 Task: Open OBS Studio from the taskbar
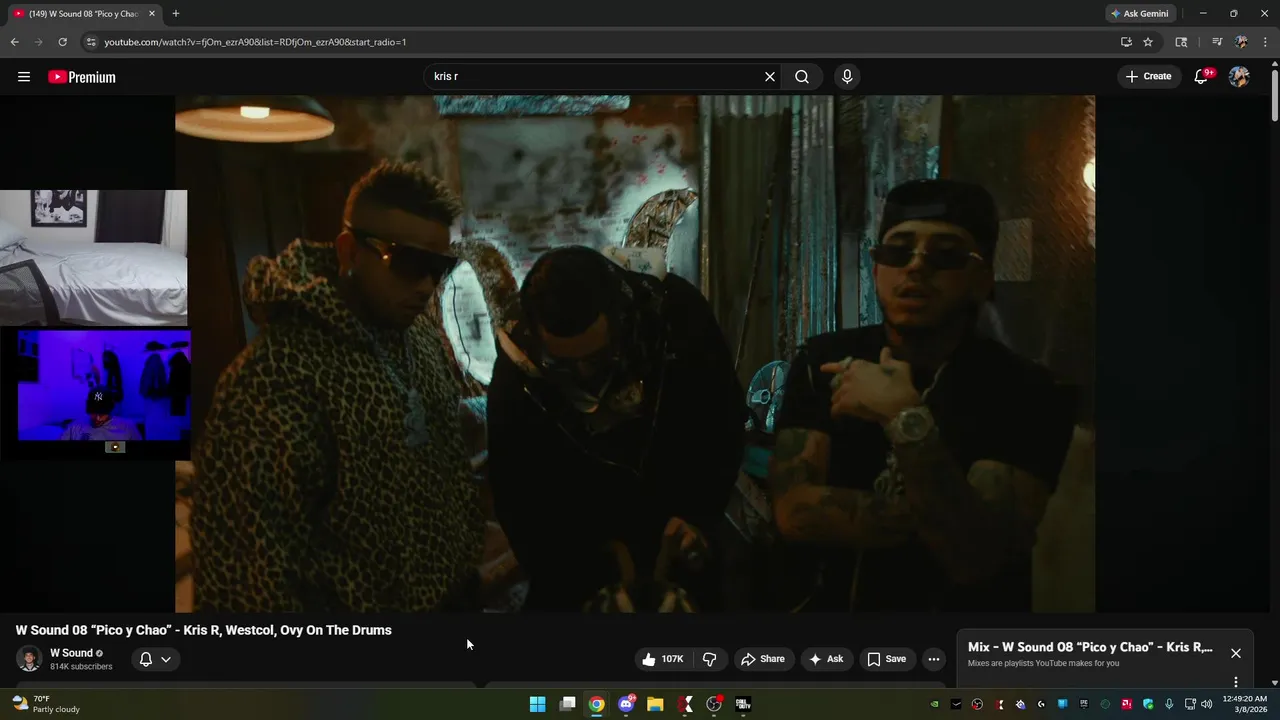[x=714, y=704]
